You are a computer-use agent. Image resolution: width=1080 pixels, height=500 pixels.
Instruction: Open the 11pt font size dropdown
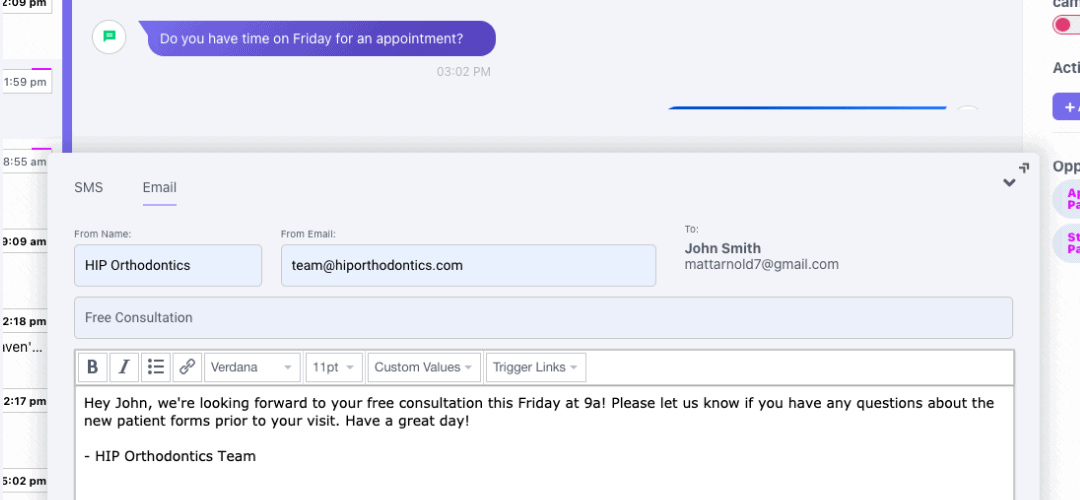(x=334, y=367)
